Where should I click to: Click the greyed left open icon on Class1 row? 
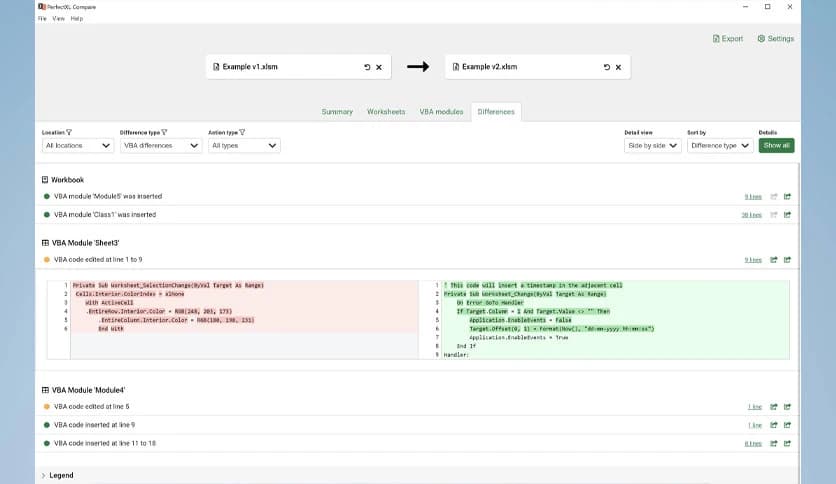coord(774,215)
